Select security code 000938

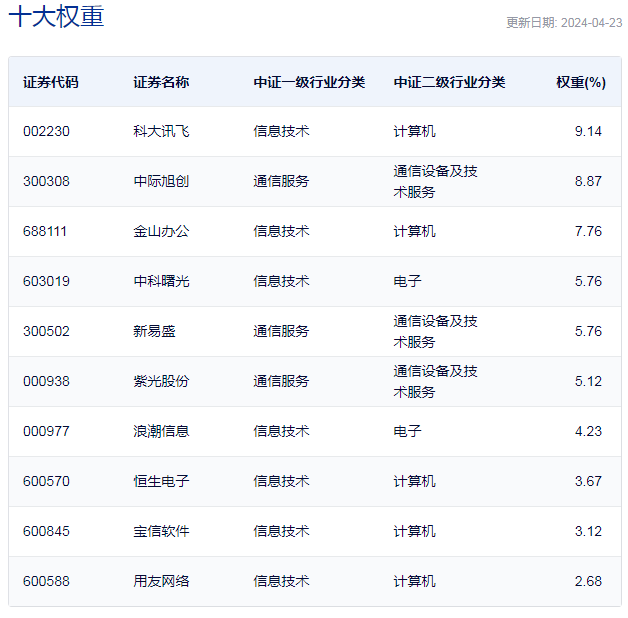tap(46, 381)
